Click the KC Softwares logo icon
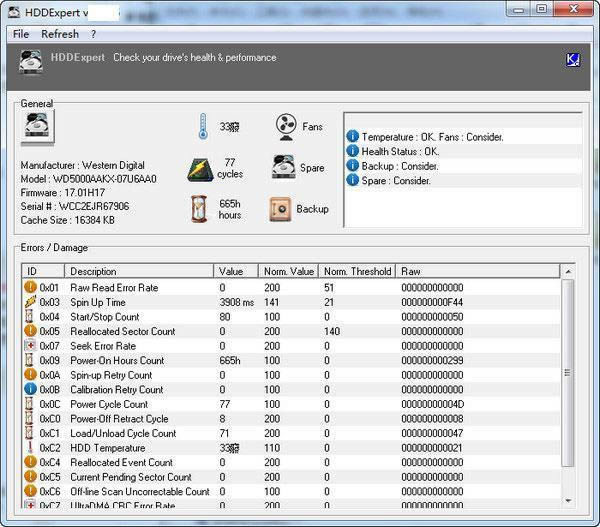 click(x=572, y=60)
